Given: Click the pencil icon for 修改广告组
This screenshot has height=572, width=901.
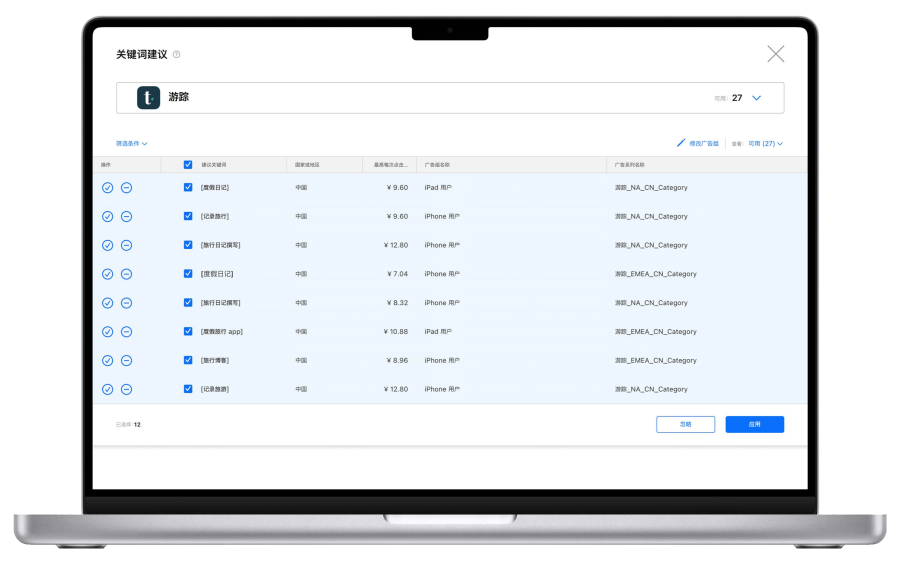Looking at the screenshot, I should point(681,143).
